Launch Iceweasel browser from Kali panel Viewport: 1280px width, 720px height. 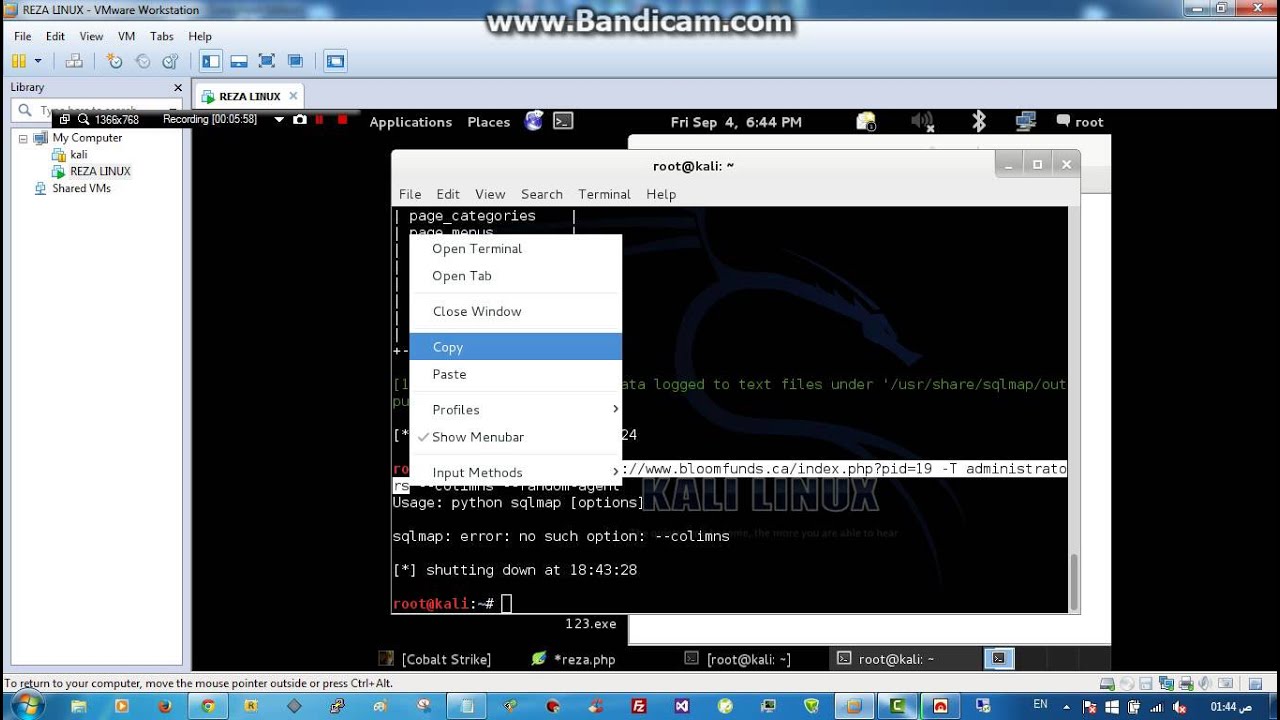[534, 121]
